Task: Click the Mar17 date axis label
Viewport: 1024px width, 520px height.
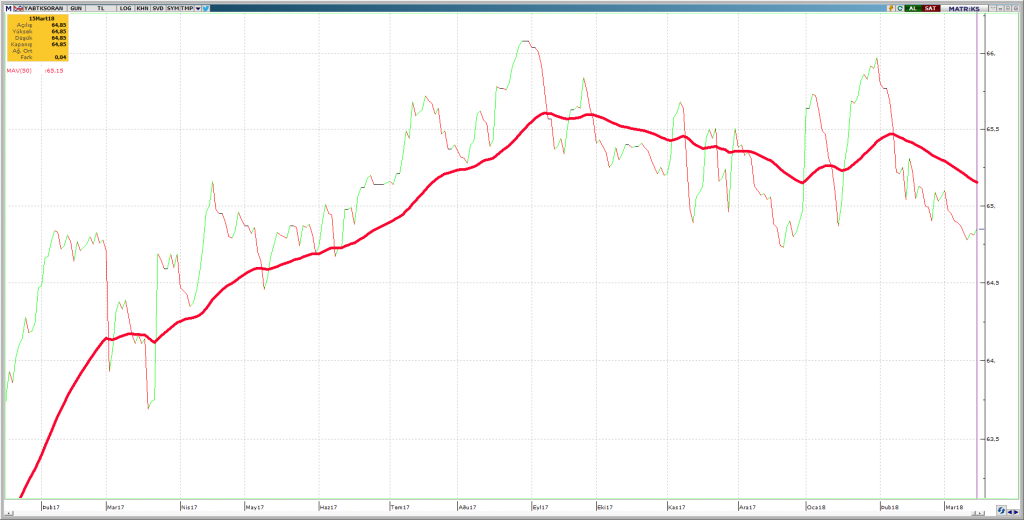Action: coord(114,506)
